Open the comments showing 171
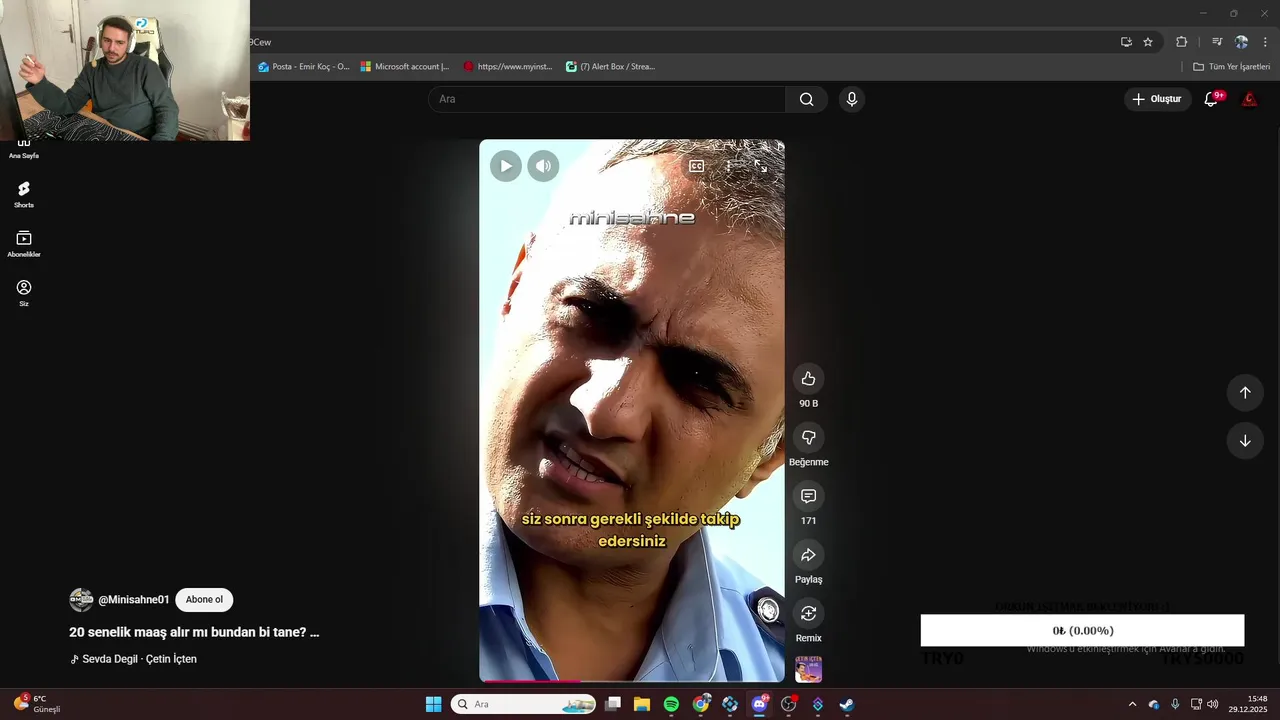This screenshot has height=720, width=1280. pos(808,496)
